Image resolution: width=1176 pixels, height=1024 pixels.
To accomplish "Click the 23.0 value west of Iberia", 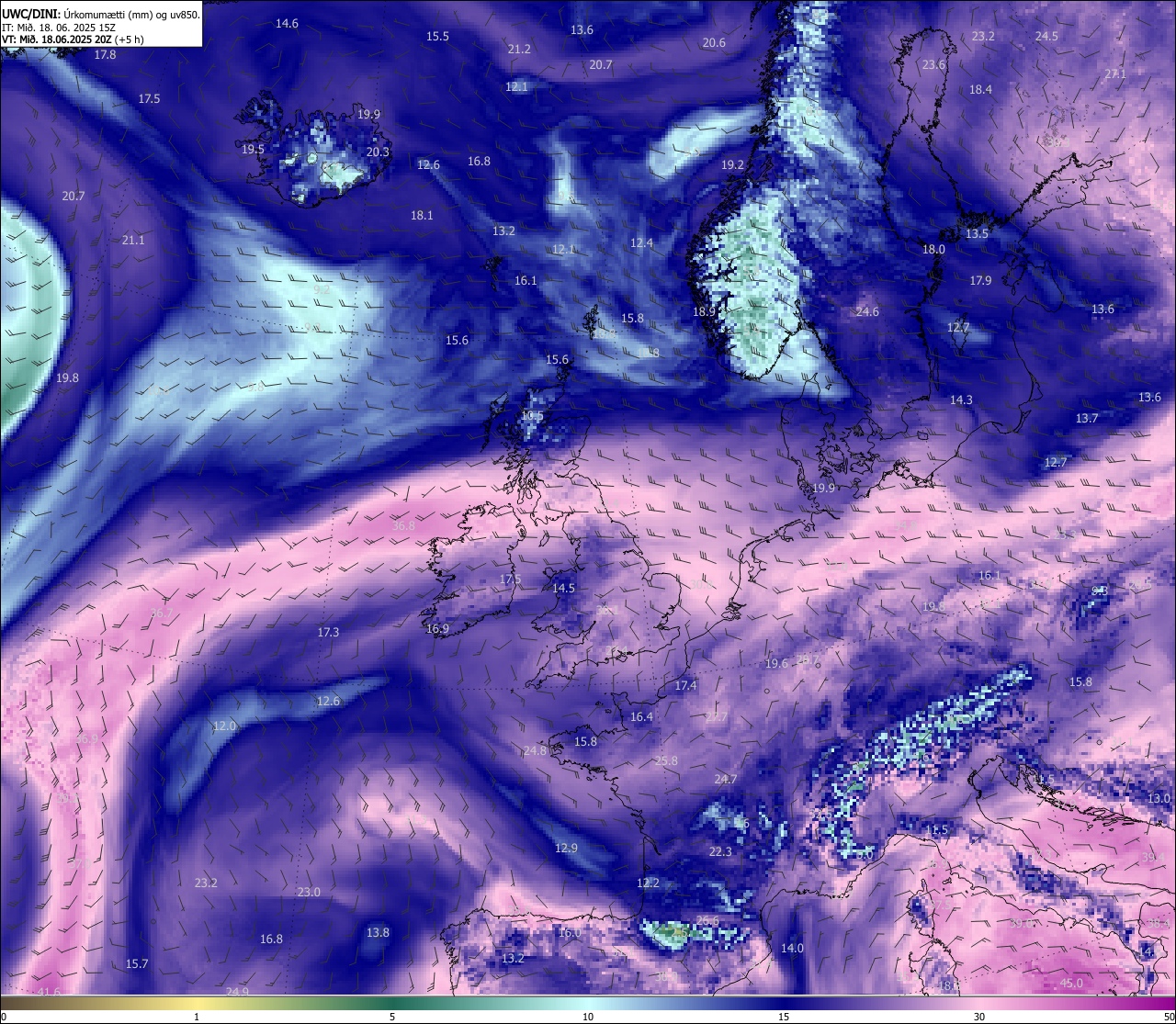I will pos(309,892).
